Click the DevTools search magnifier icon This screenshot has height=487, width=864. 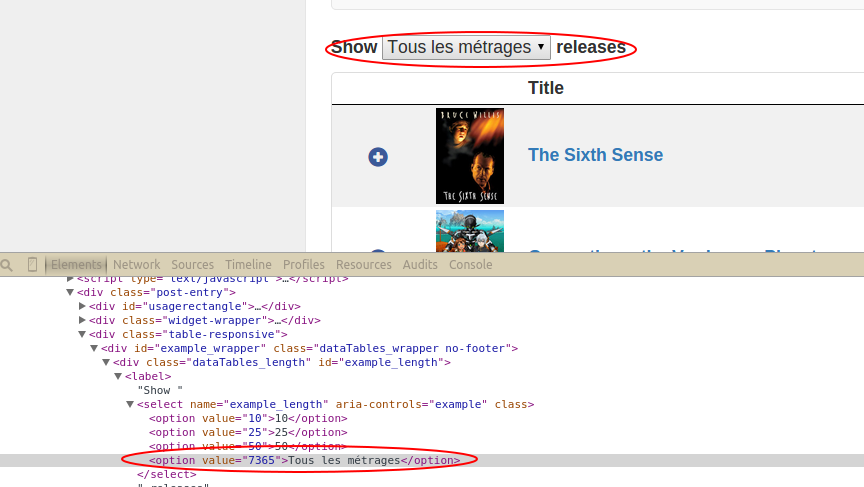pos(7,266)
